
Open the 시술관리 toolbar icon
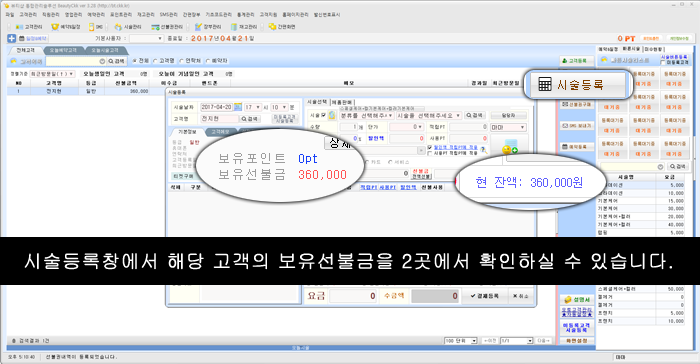point(128,27)
